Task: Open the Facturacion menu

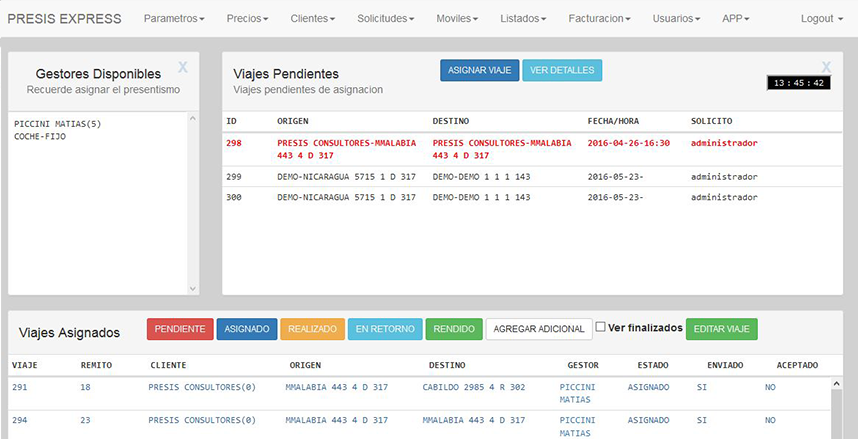Action: [600, 19]
